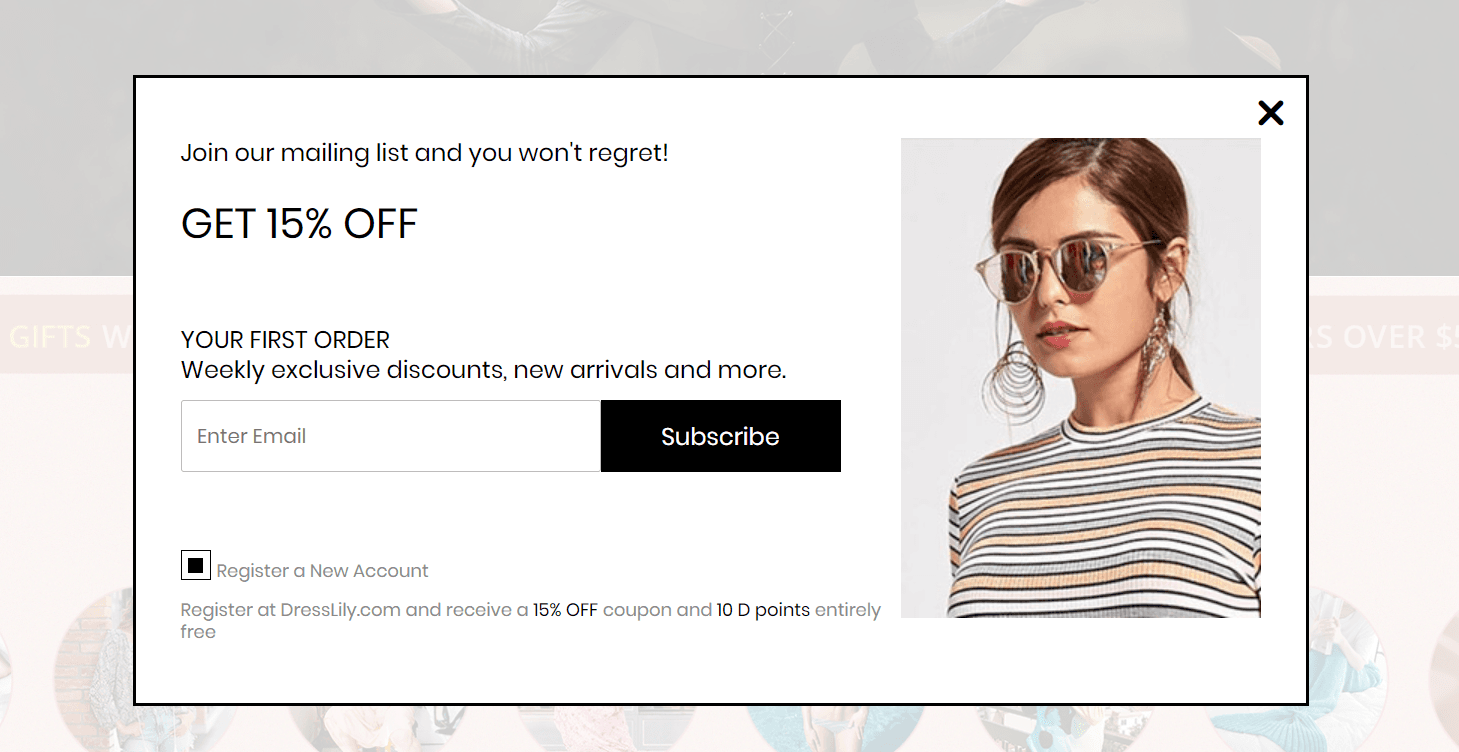Click the DressLily.com text in registration note
The image size is (1459, 752).
pos(340,610)
